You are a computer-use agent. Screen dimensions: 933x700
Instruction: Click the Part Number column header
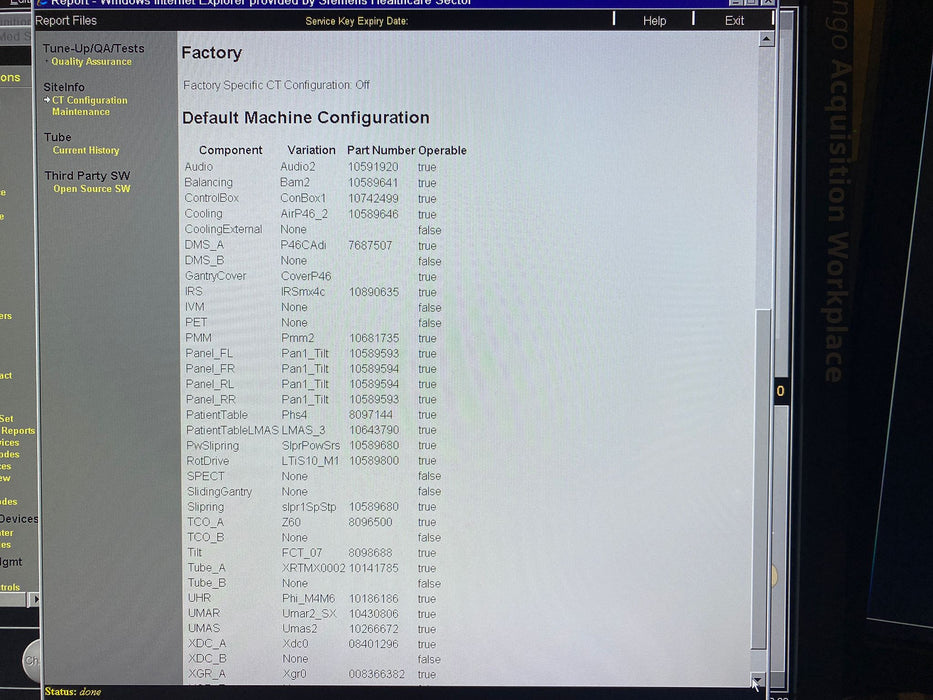[x=380, y=151]
